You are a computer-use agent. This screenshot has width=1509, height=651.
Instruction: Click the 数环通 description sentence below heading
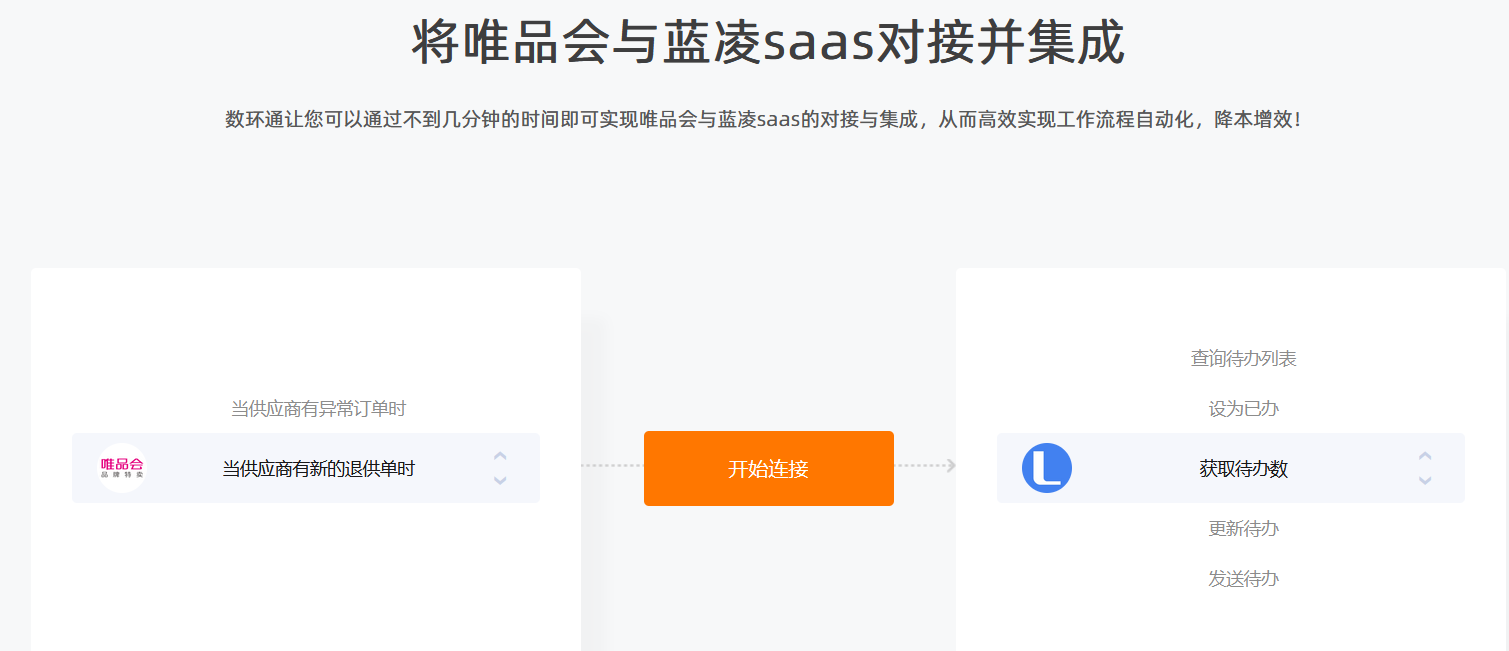click(764, 120)
